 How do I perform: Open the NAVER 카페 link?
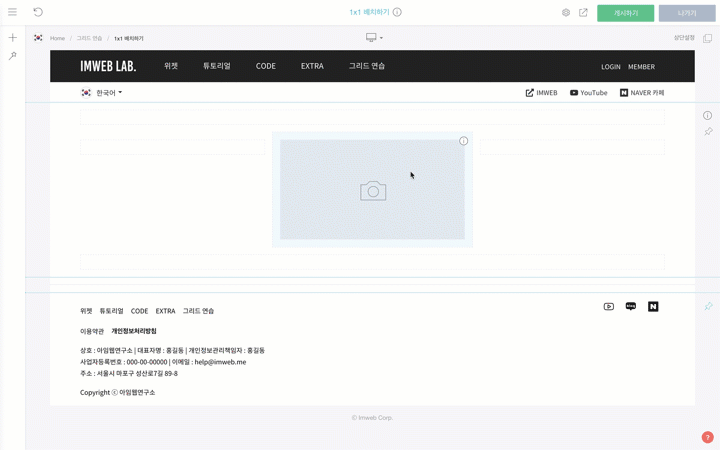(642, 93)
